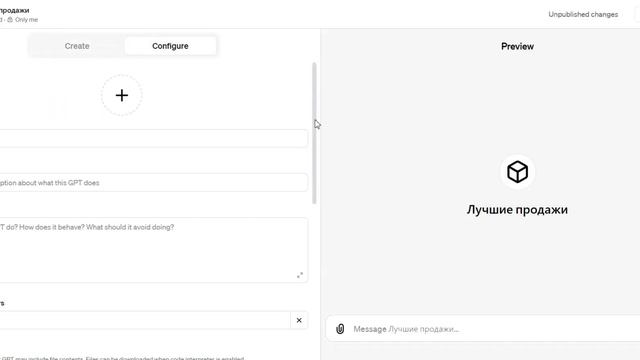Upload GPT image with plus icon
Viewport: 640px width, 360px height.
point(122,96)
